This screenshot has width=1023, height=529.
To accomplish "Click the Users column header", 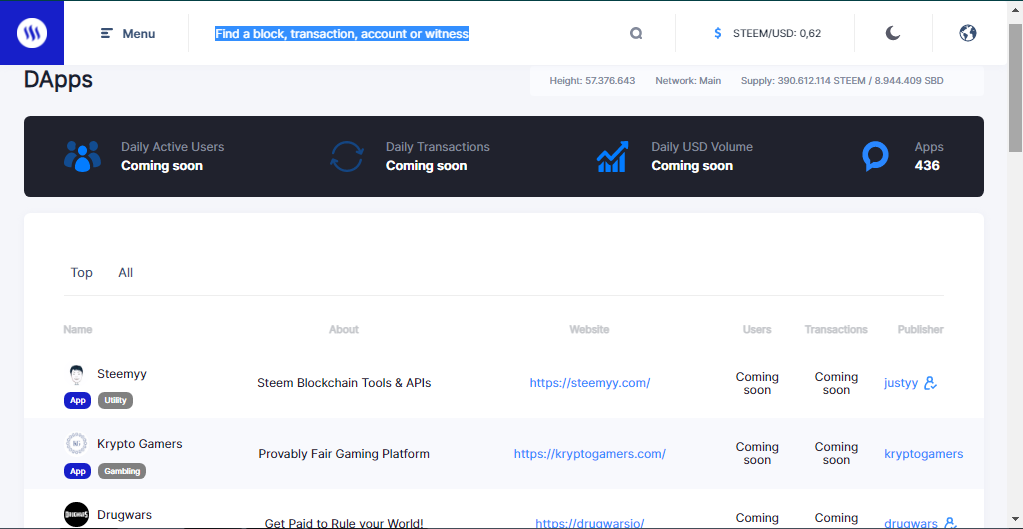I will pyautogui.click(x=757, y=329).
